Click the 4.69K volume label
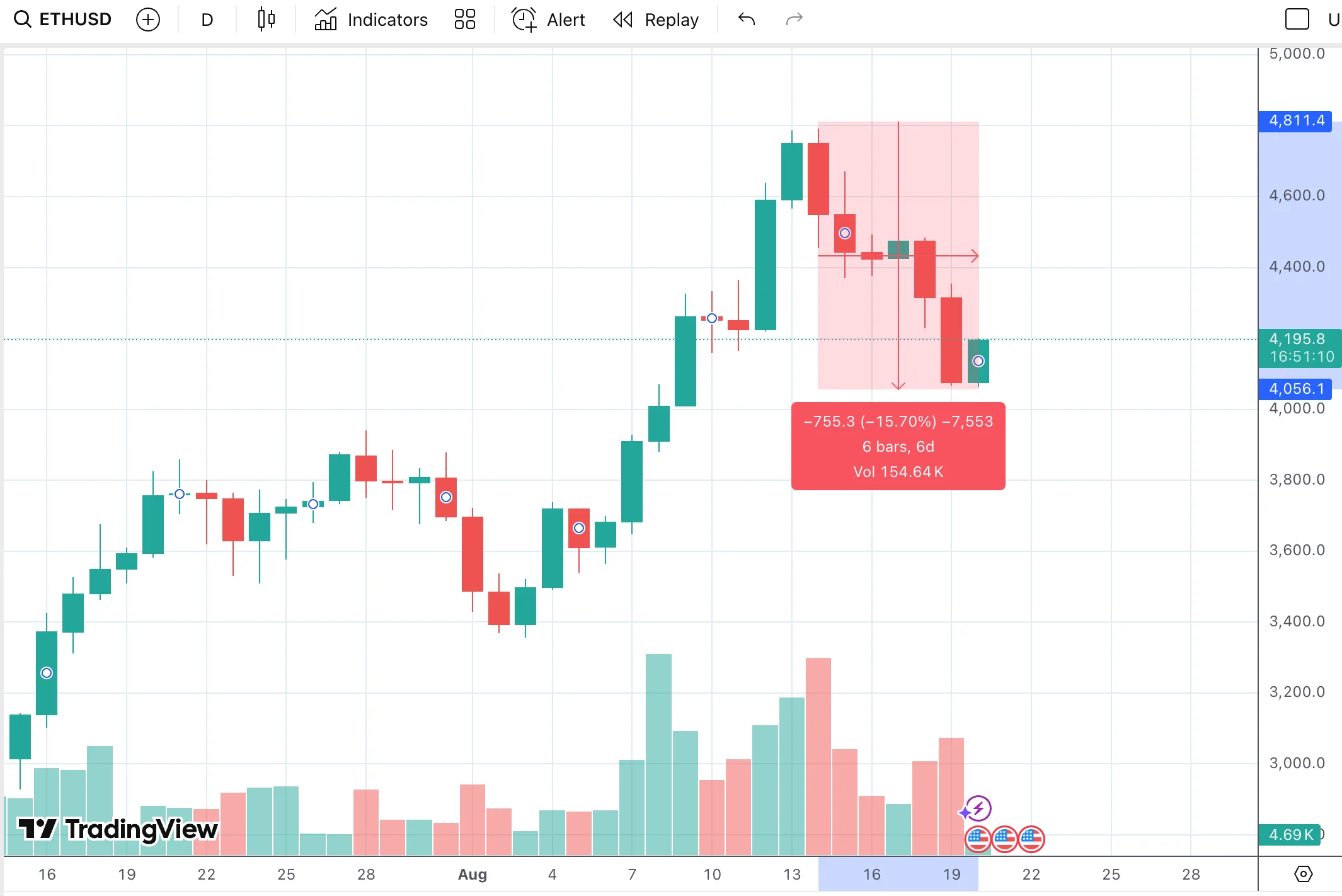Screen dimensions: 1342x896 pos(1290,834)
